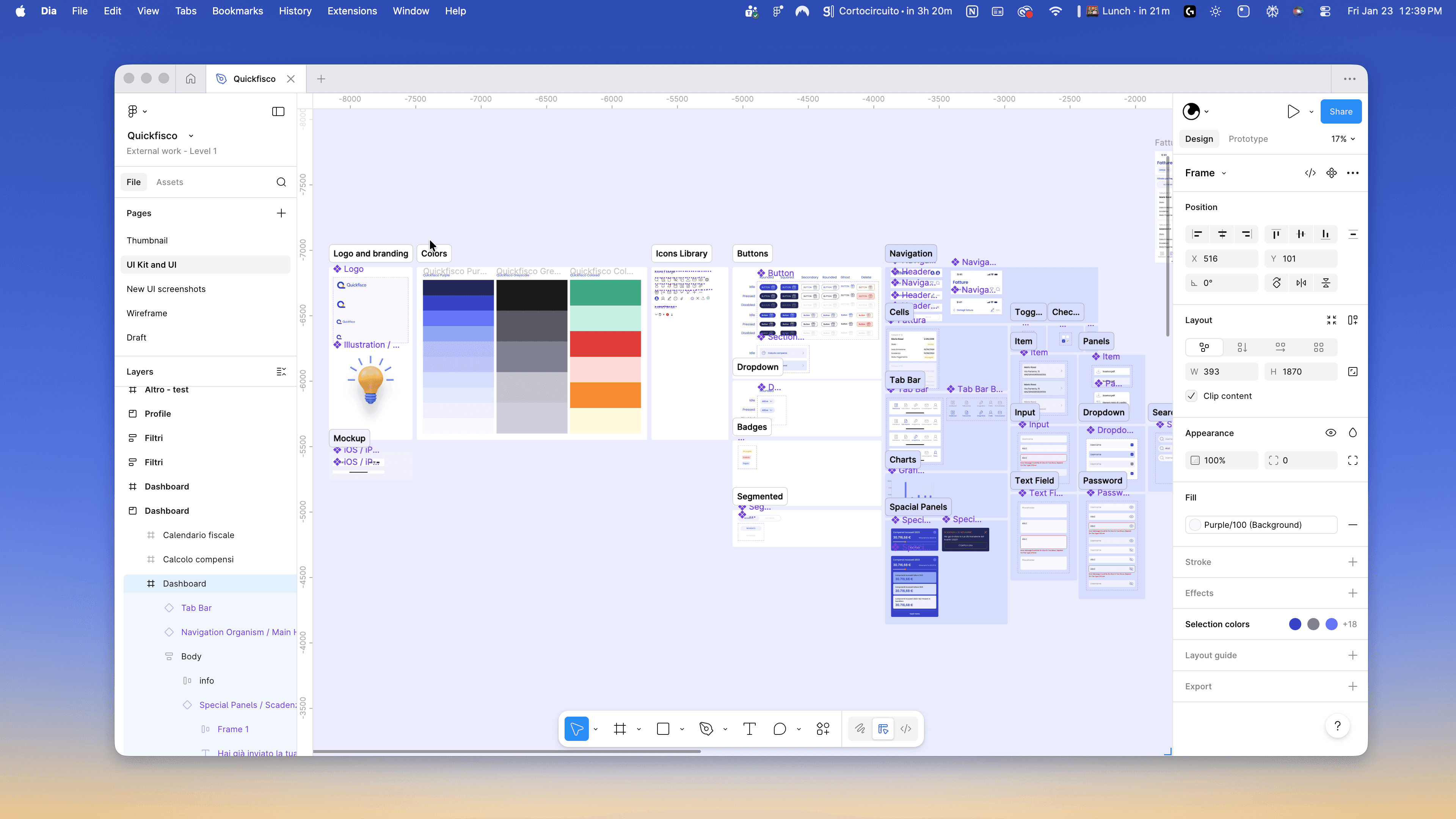
Task: Open the Wireframe page
Action: coord(147,313)
